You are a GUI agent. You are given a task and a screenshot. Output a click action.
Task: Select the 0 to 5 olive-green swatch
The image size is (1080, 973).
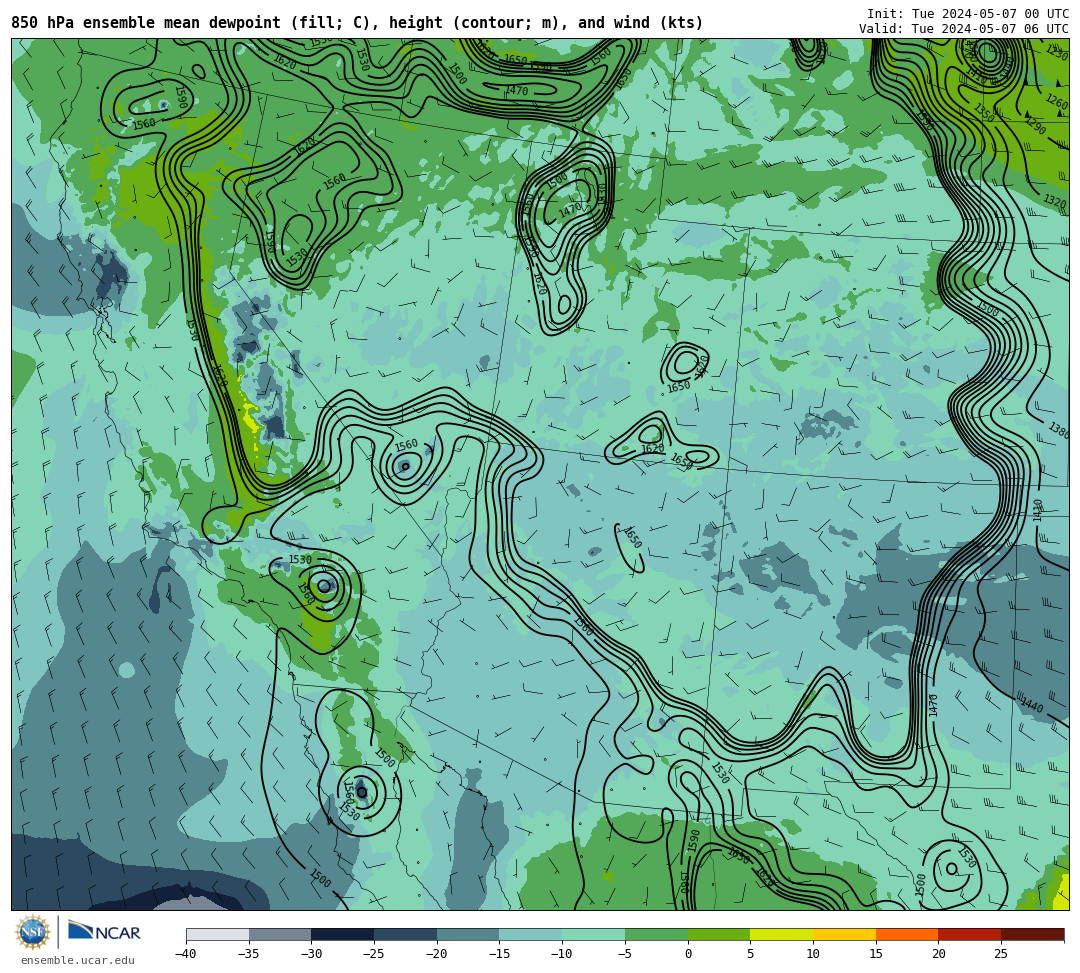pos(719,934)
